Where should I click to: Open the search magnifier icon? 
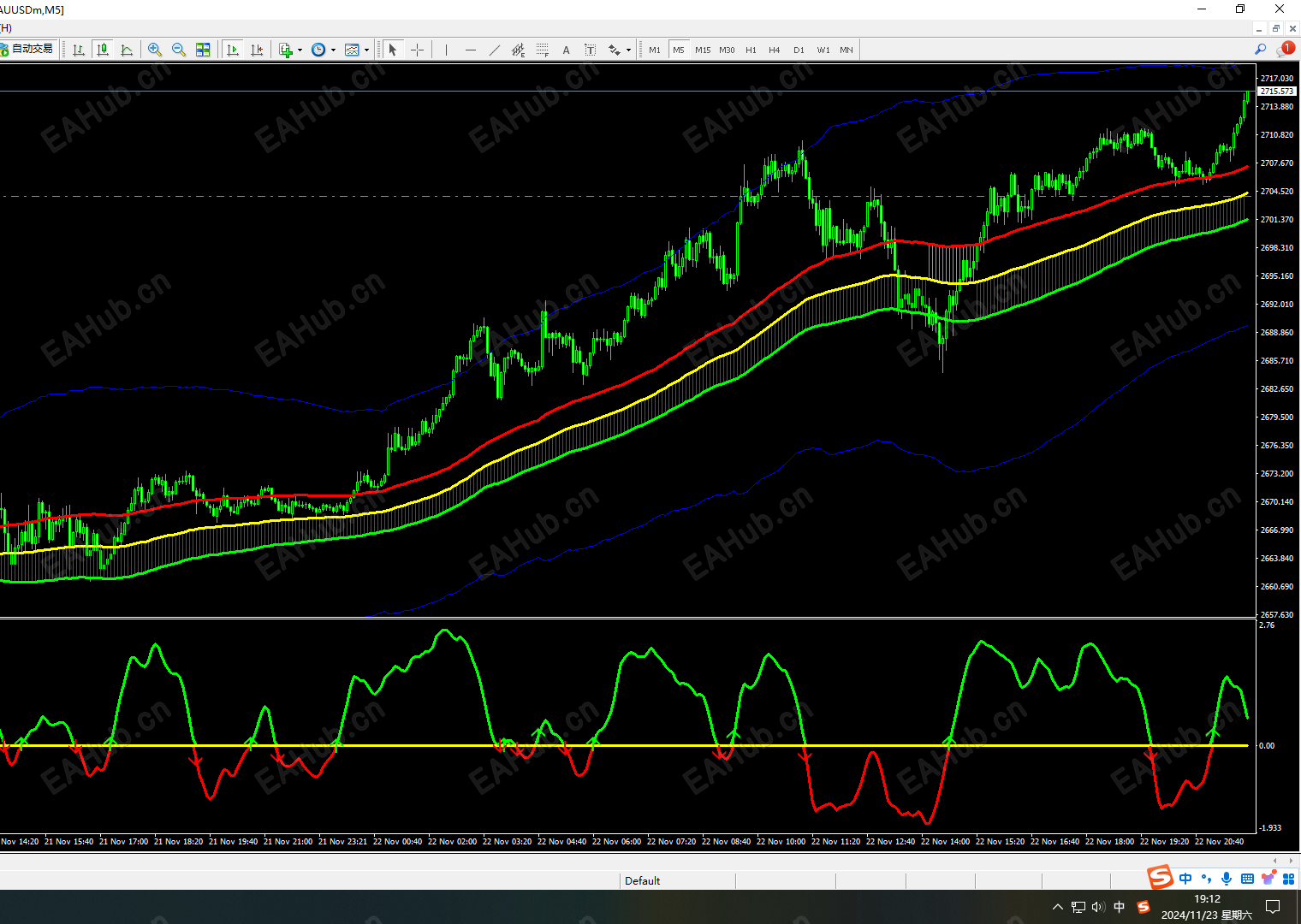(x=1260, y=50)
